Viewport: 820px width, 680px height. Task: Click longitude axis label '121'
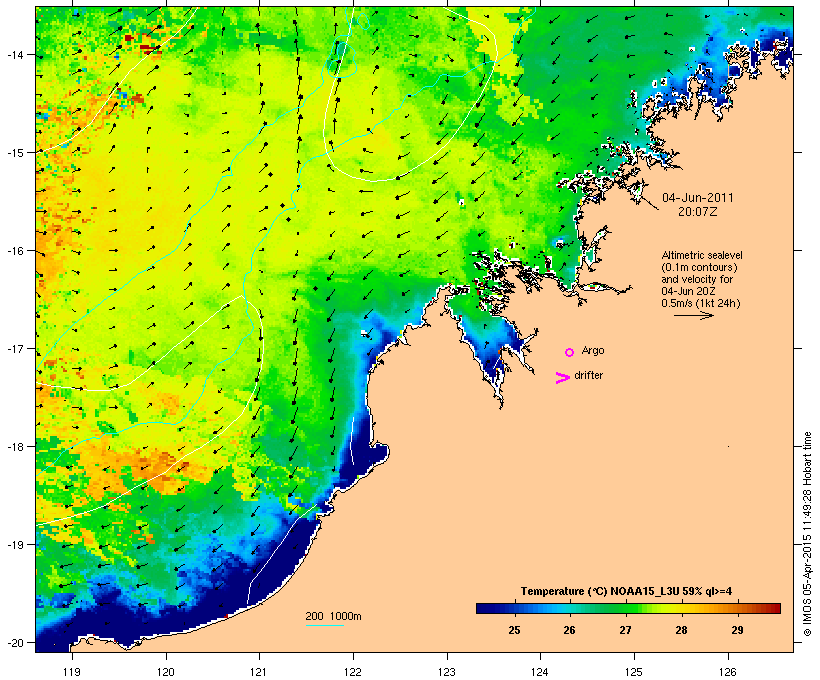259,672
